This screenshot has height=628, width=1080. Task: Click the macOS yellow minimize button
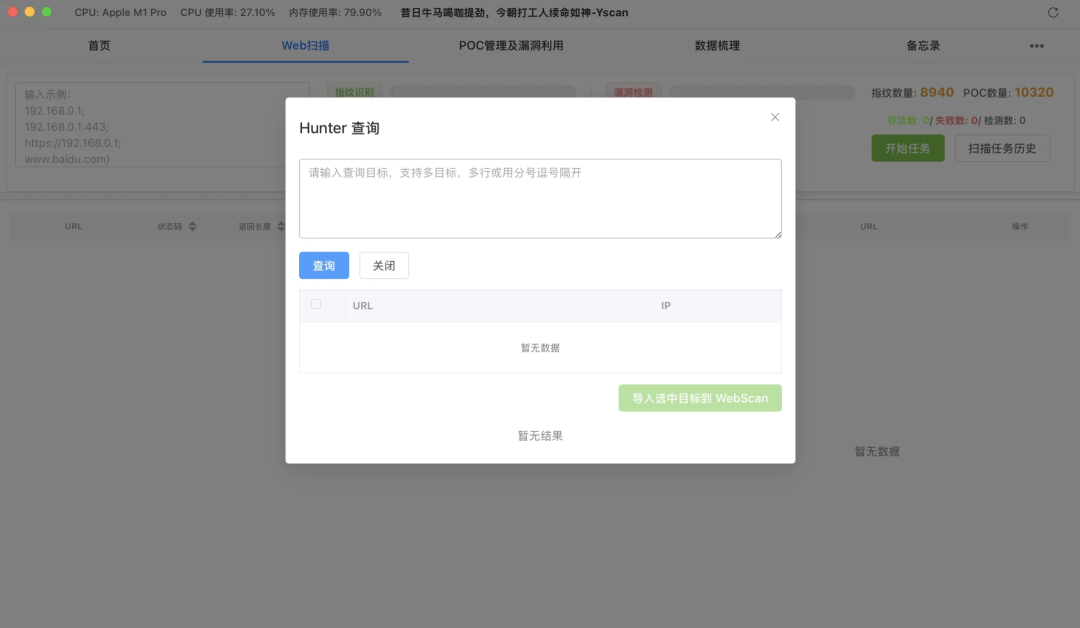(30, 12)
